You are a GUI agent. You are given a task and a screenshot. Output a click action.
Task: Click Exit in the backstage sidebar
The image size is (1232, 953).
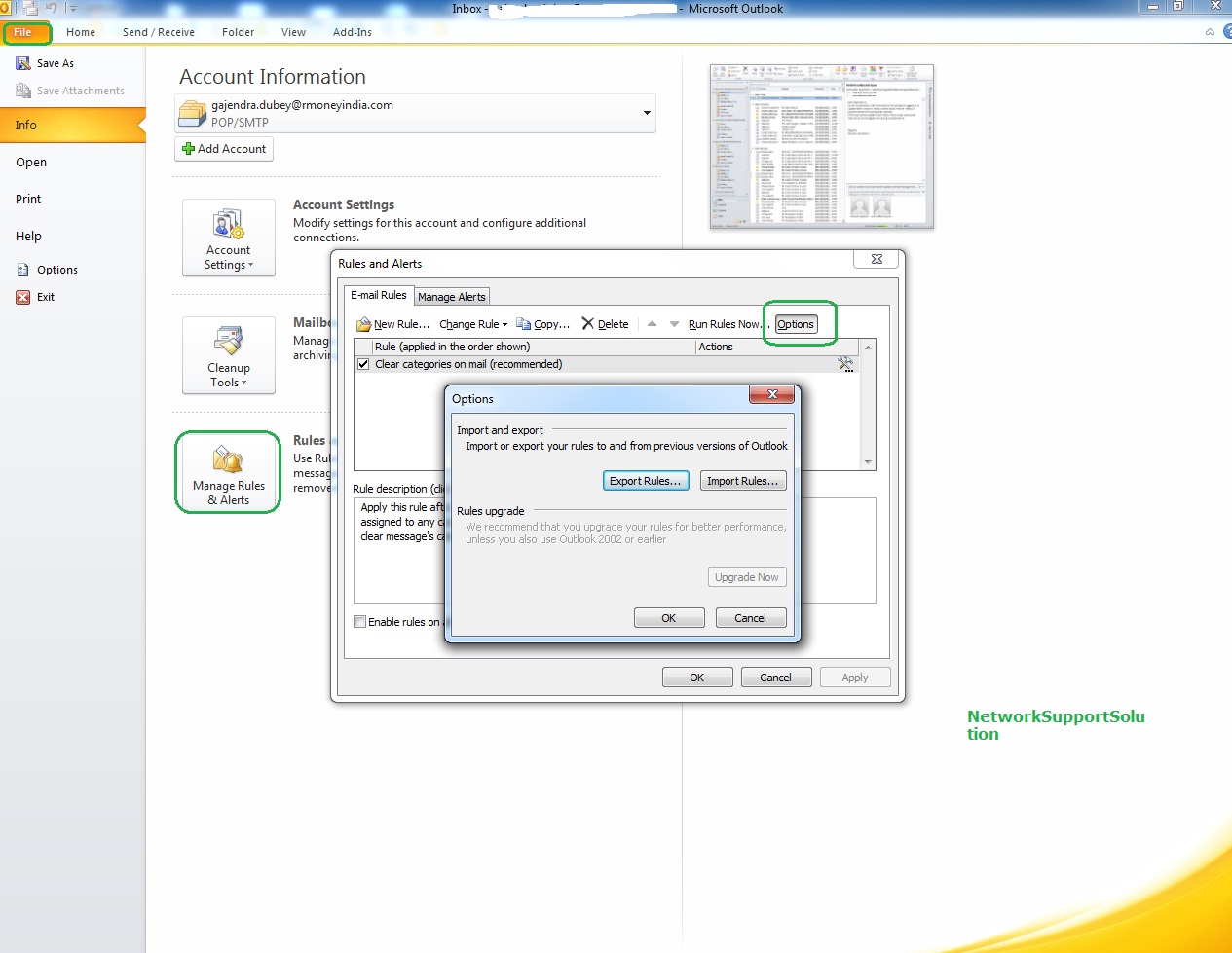click(x=46, y=297)
